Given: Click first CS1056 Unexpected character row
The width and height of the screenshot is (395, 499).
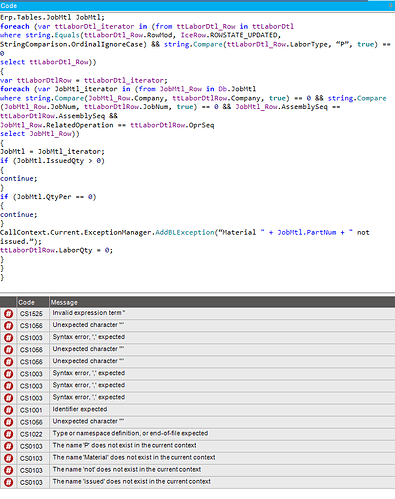Looking at the screenshot, I should 197,325.
